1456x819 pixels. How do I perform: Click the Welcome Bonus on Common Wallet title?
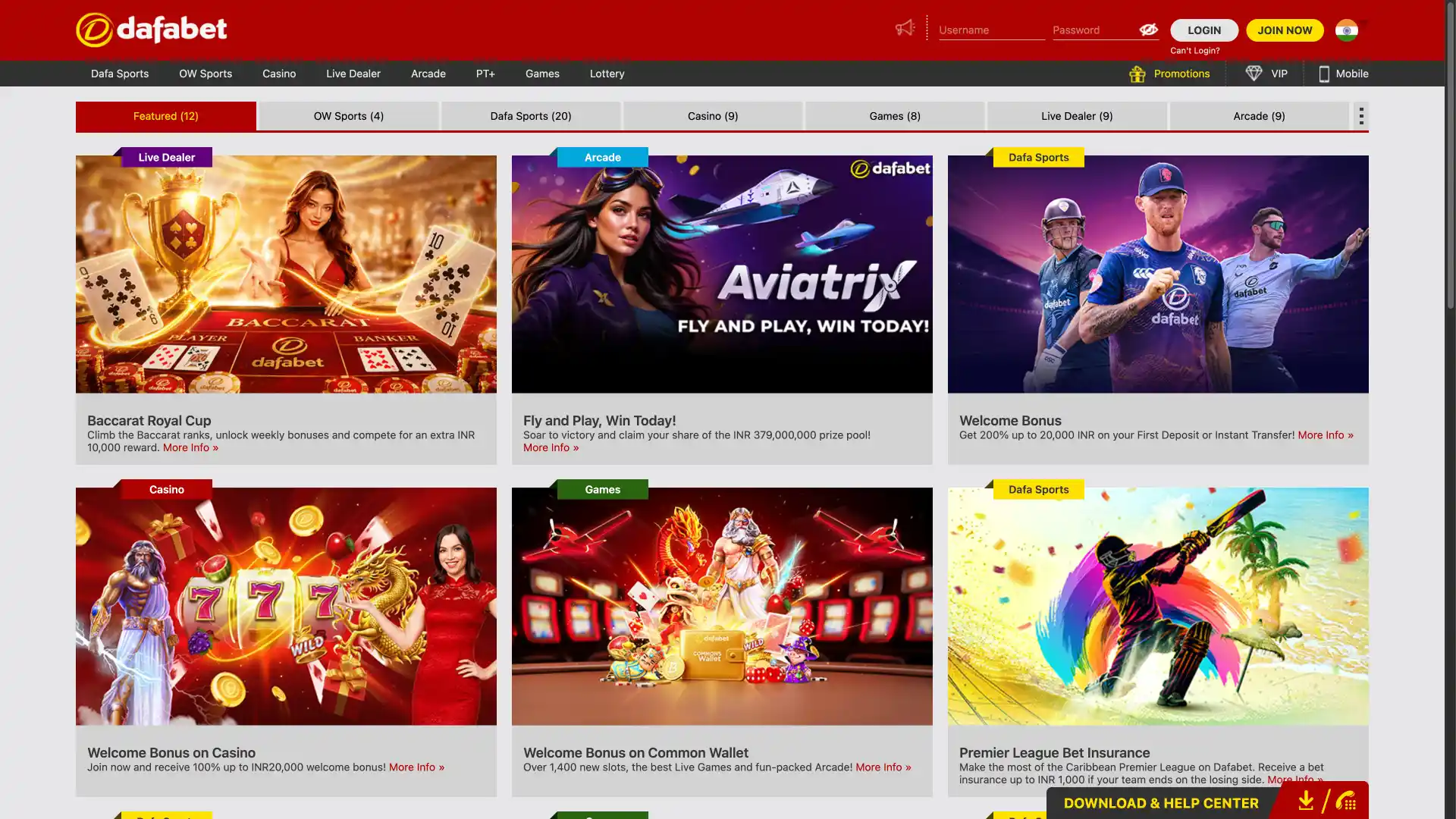(635, 753)
